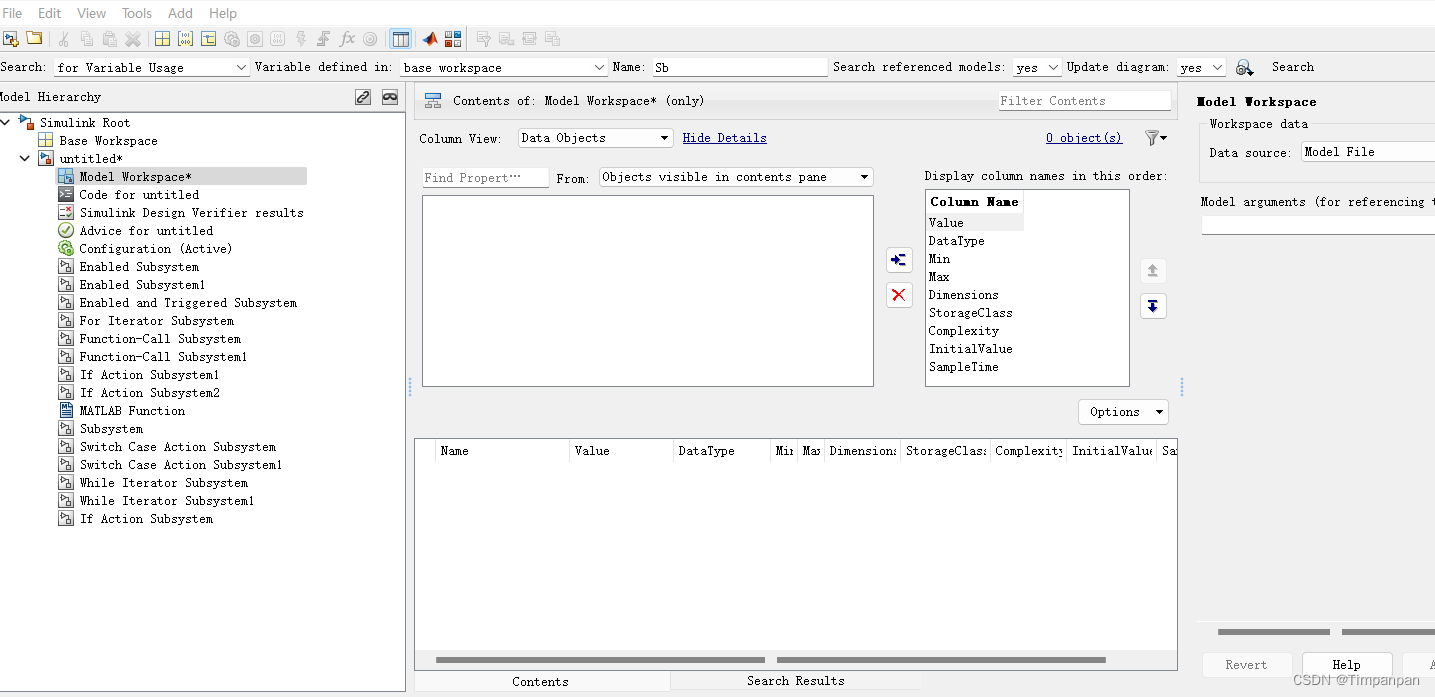Collapse the untitled model tree node
The image size is (1435, 697).
coord(24,158)
